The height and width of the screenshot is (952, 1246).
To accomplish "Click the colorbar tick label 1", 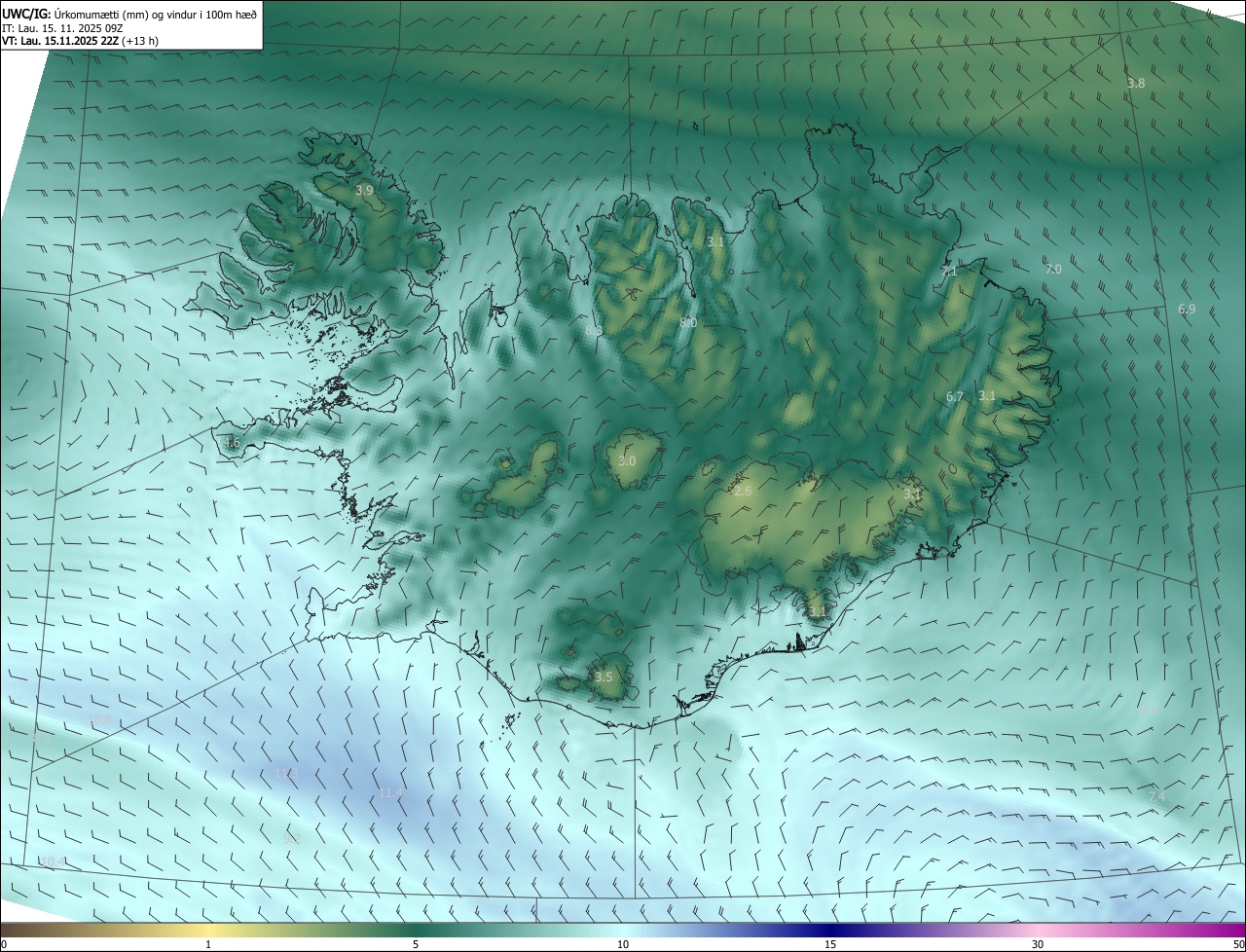I will pyautogui.click(x=208, y=944).
